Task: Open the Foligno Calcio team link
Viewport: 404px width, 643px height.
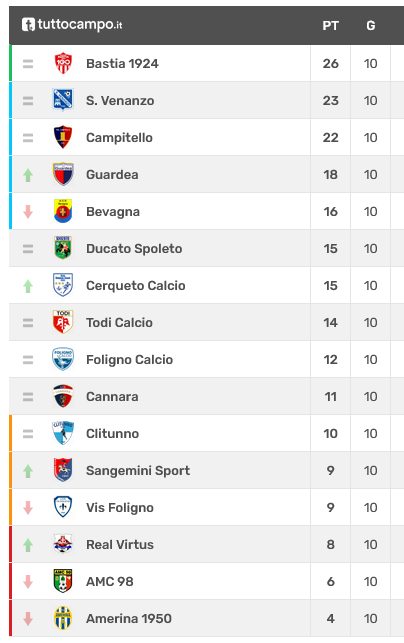Action: click(x=130, y=360)
